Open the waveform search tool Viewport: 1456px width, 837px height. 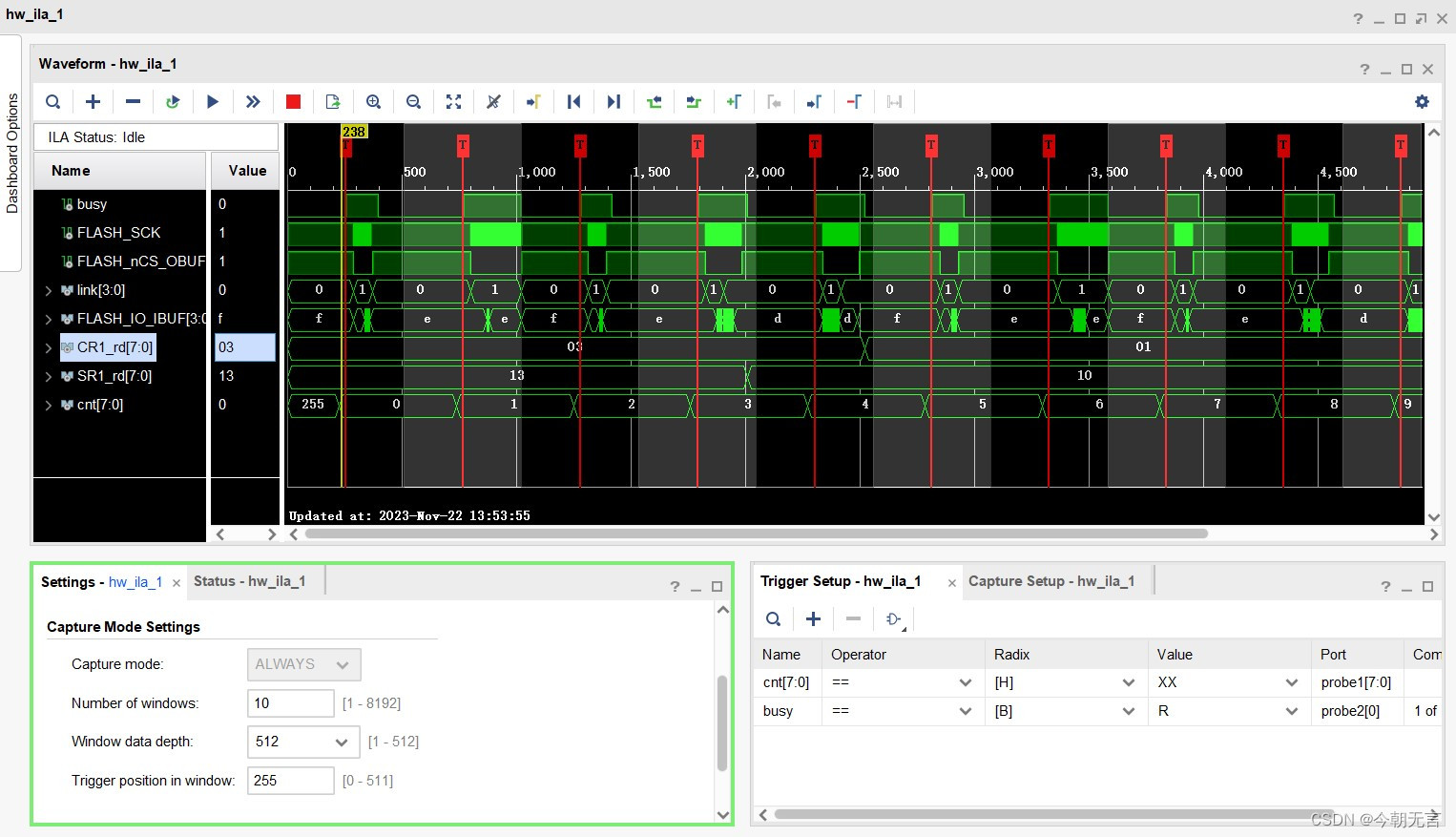click(x=53, y=102)
